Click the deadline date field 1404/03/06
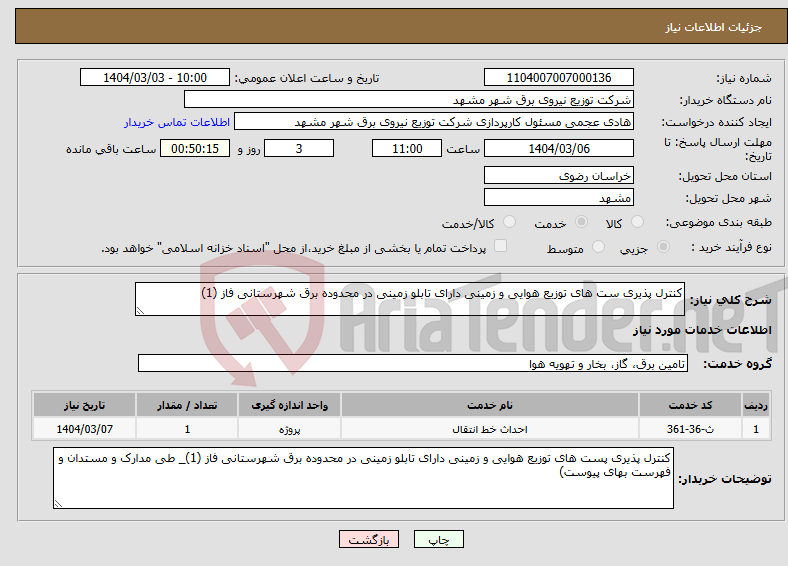 point(558,148)
